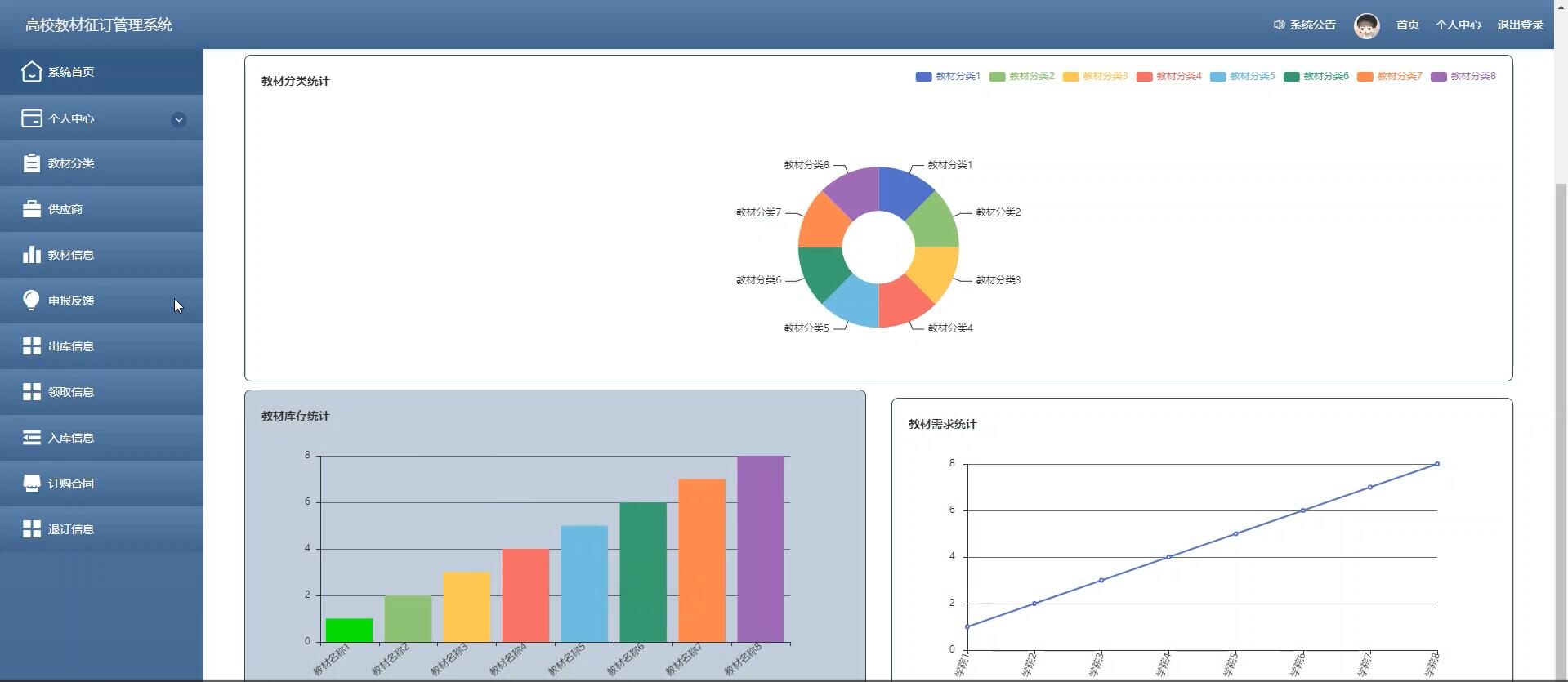Click the yellow 教材分类3 donut slice
The width and height of the screenshot is (1568, 682).
(x=935, y=271)
